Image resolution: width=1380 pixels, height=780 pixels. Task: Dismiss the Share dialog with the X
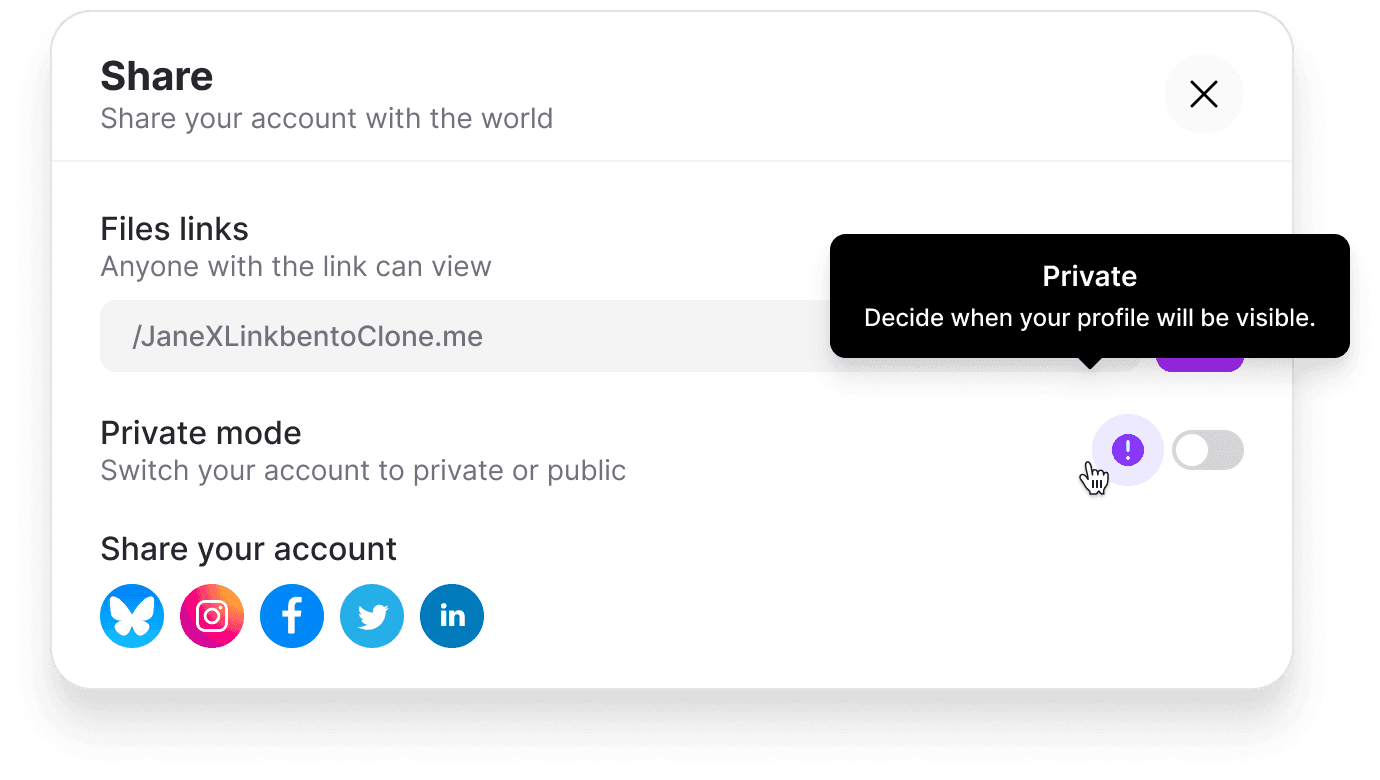click(1203, 93)
